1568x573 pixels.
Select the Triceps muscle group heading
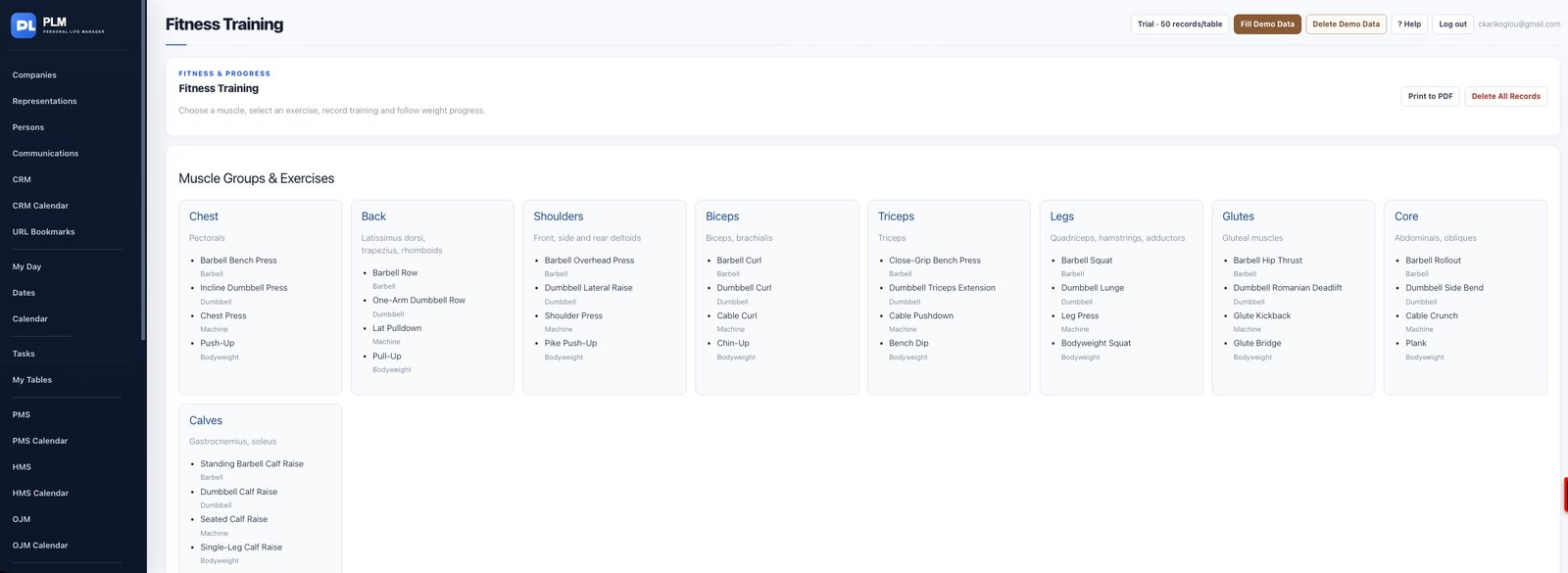896,216
